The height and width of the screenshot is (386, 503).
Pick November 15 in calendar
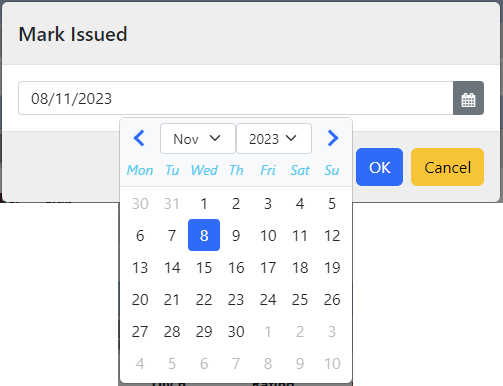[x=204, y=267]
